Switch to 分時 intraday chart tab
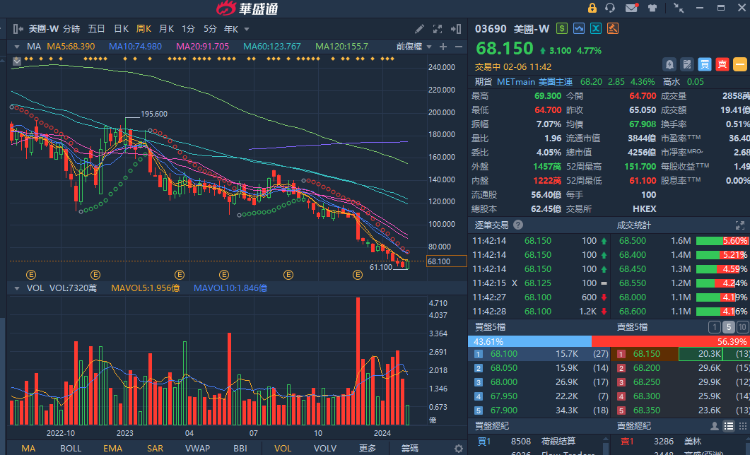The height and width of the screenshot is (455, 750). click(x=71, y=29)
